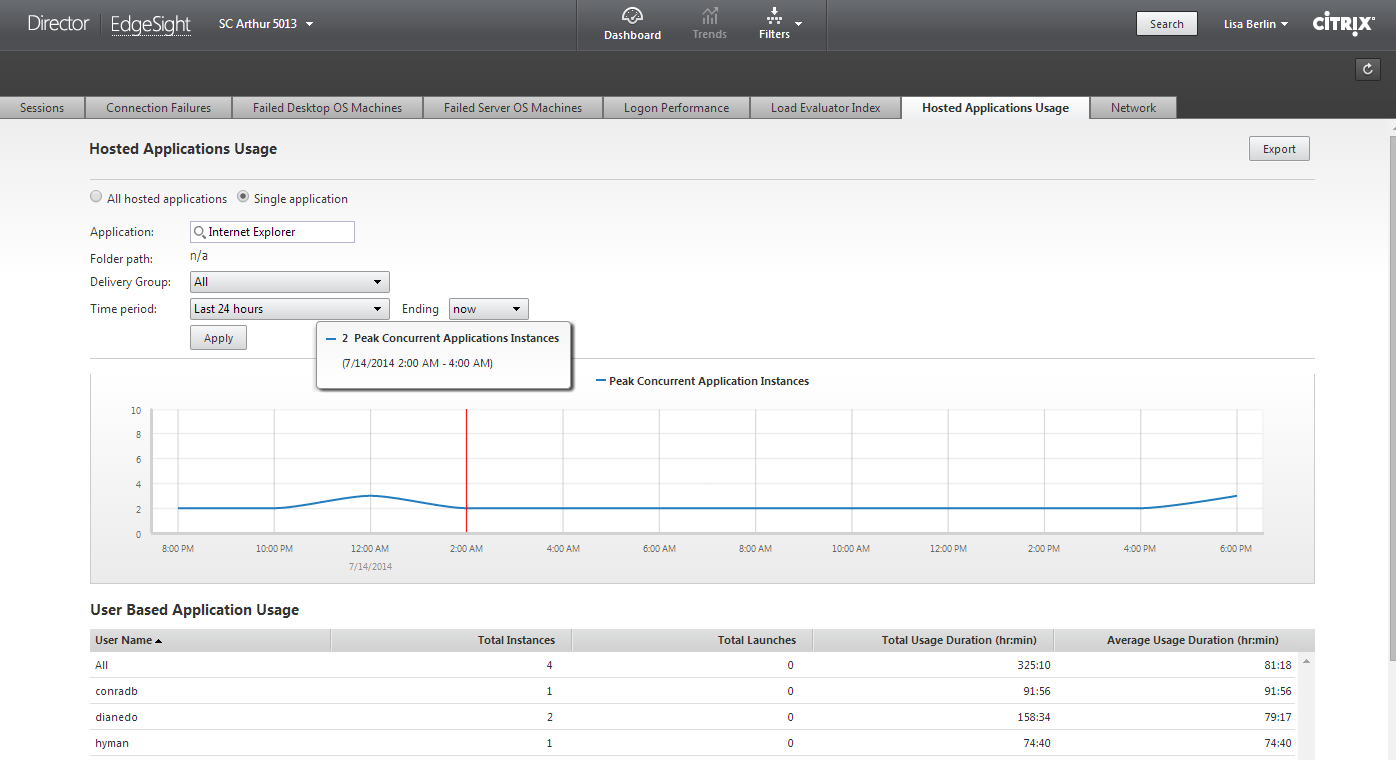
Task: Switch to the Logon Performance tab
Action: click(x=676, y=108)
